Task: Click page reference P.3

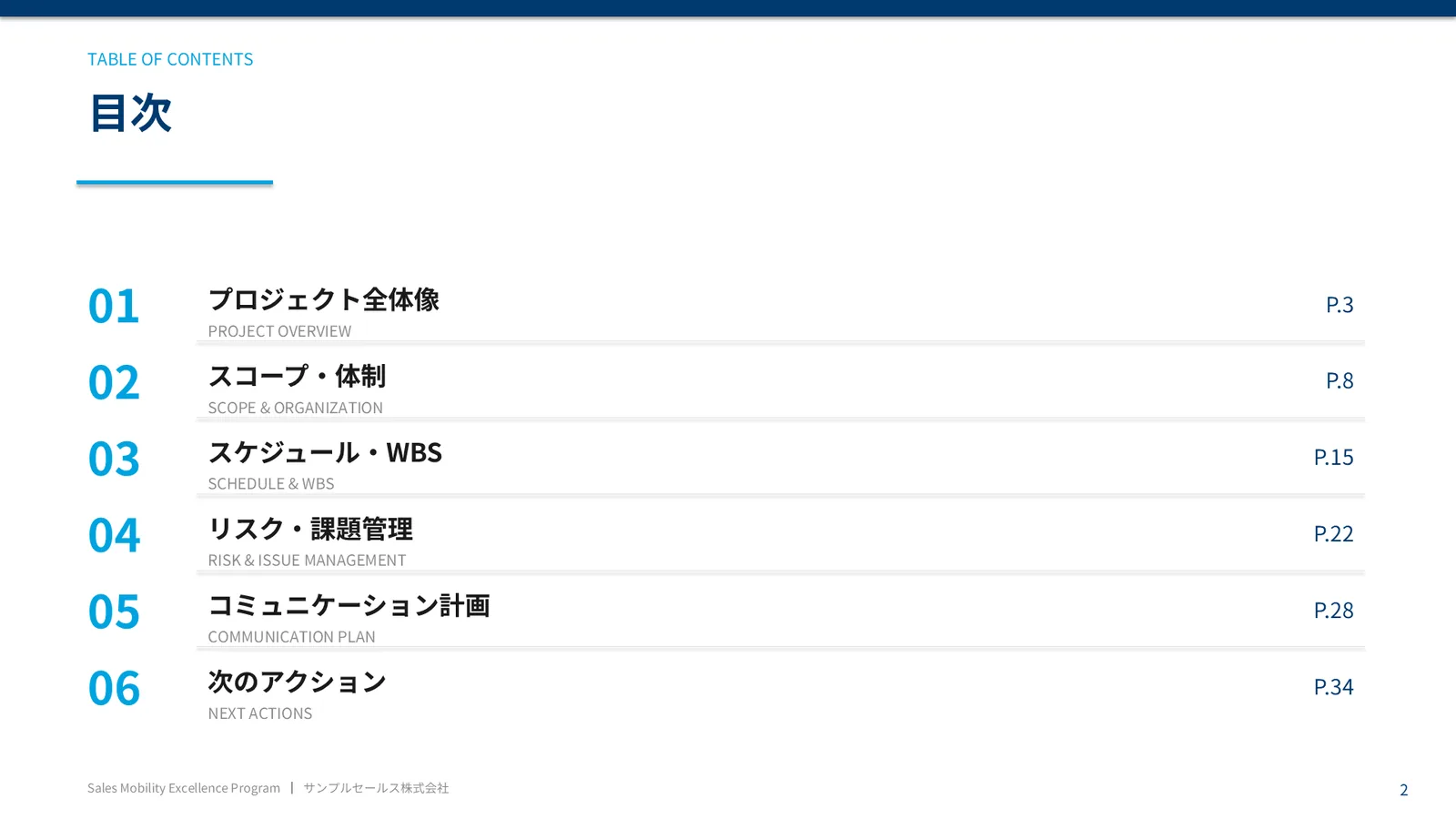Action: click(x=1340, y=305)
